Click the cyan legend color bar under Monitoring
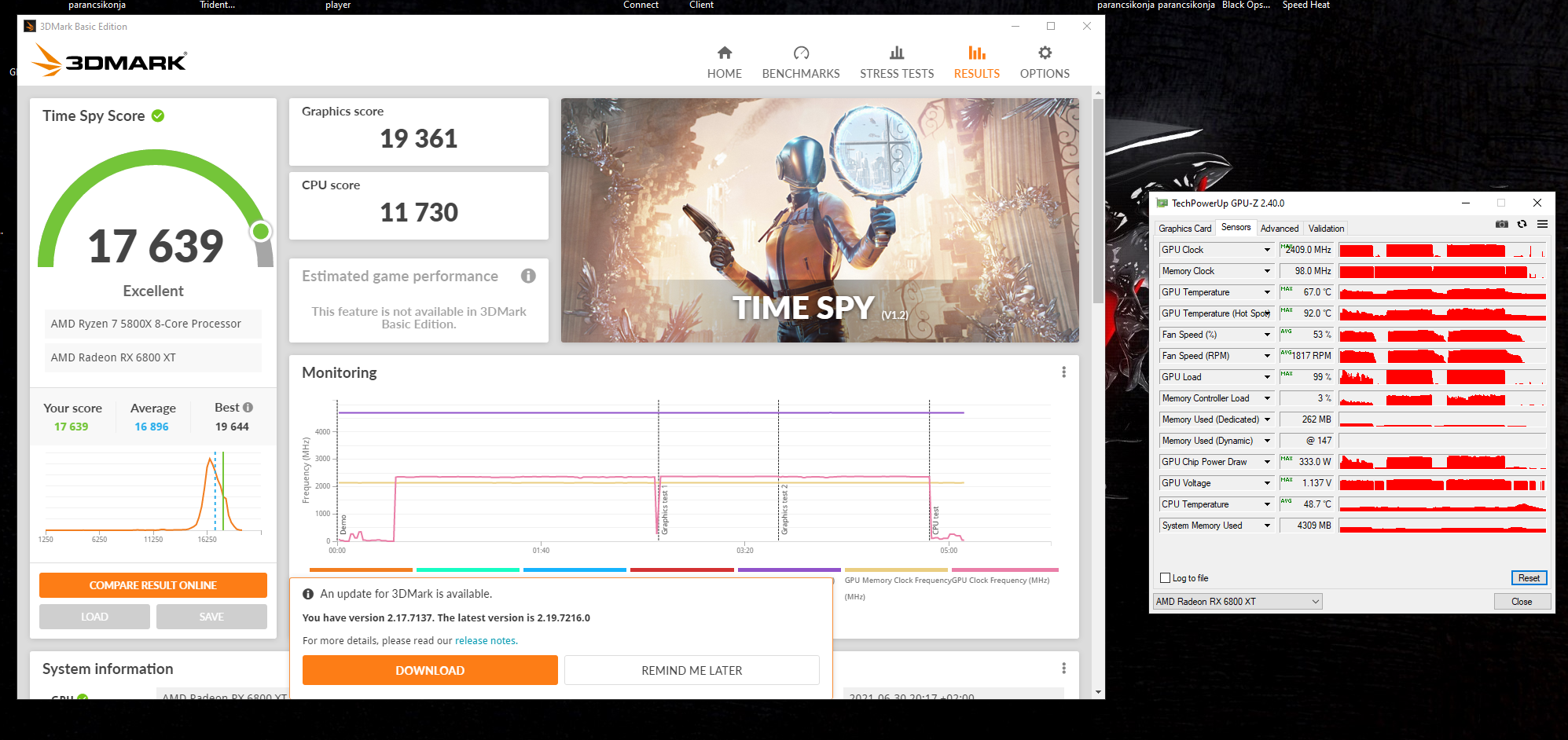Screen dimensions: 1568x740 [x=468, y=570]
